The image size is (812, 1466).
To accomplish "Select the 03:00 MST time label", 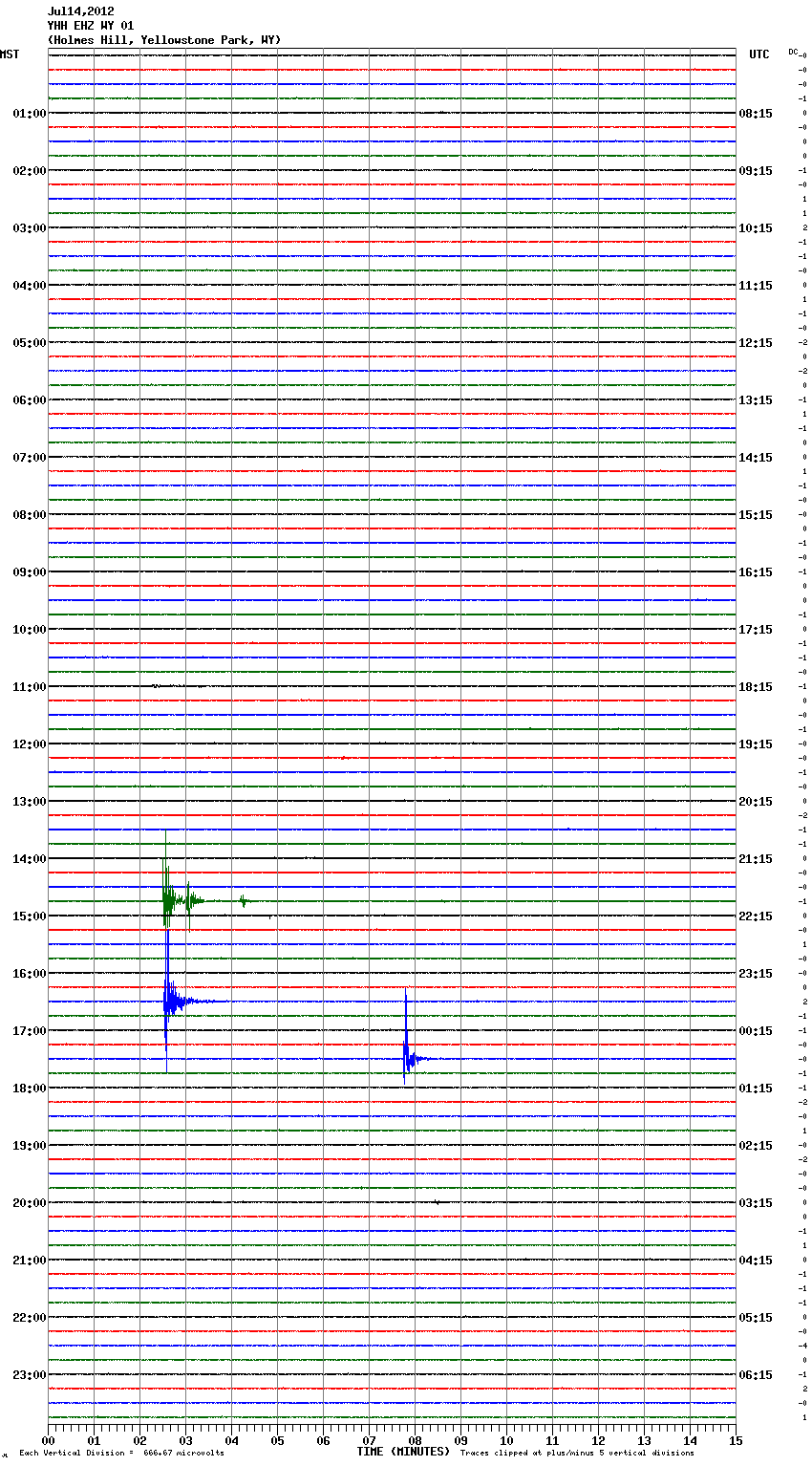I will click(x=30, y=228).
